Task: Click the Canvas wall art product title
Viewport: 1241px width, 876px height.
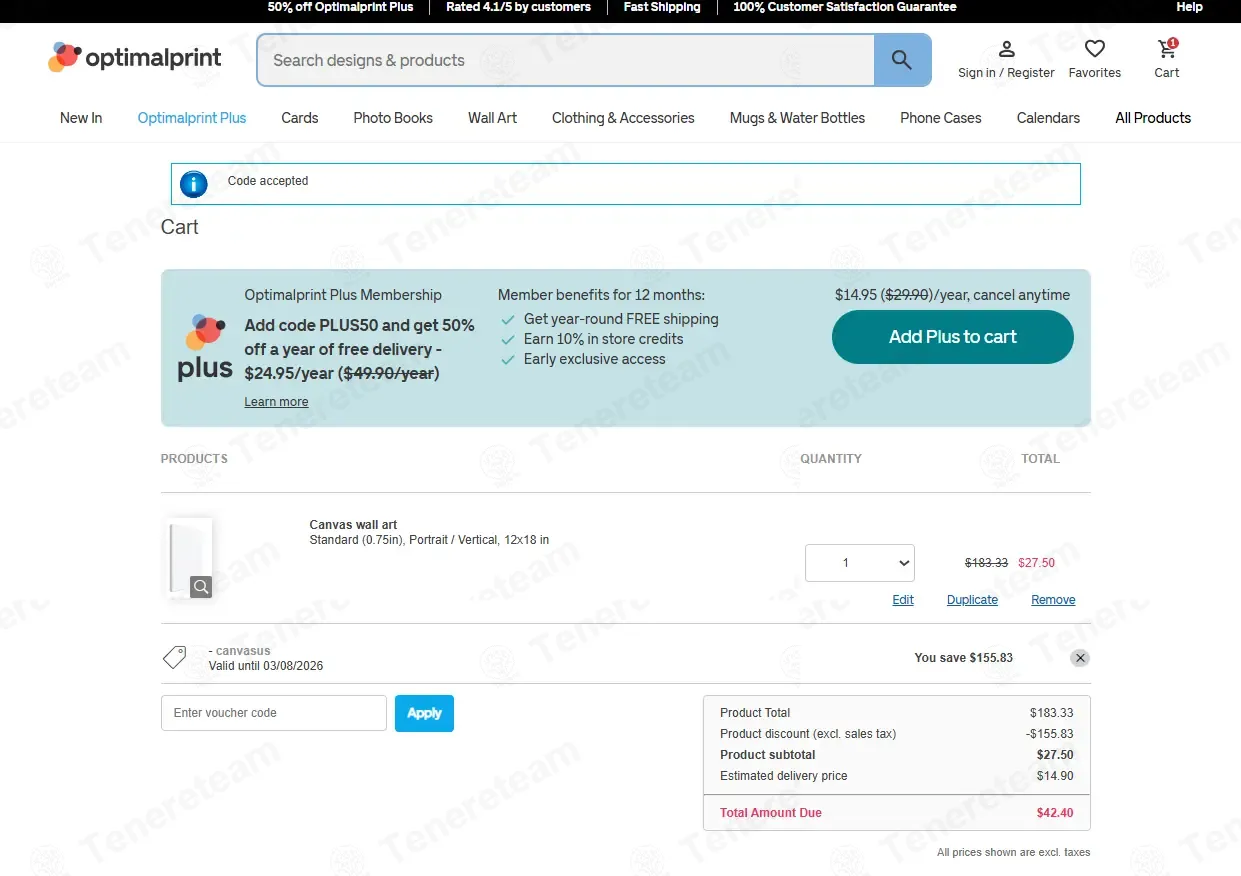Action: click(x=353, y=525)
